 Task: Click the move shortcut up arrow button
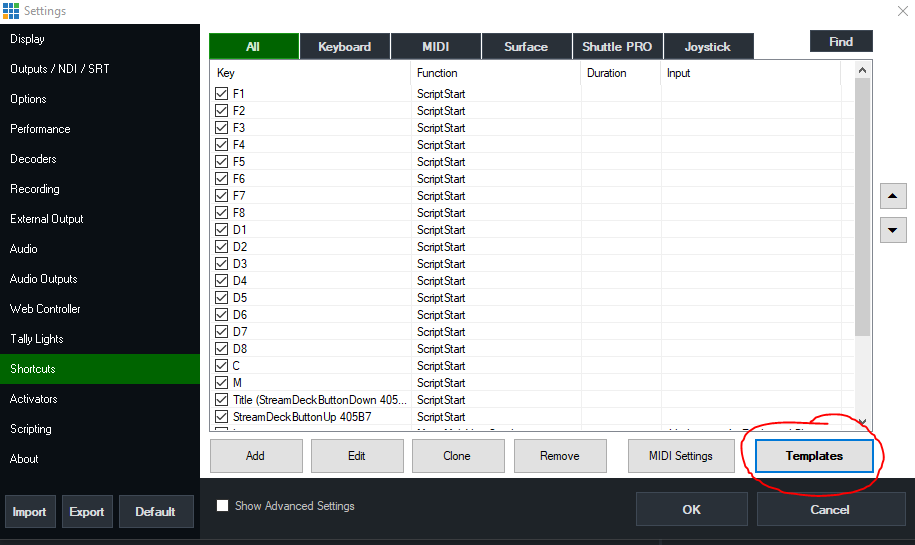(893, 196)
